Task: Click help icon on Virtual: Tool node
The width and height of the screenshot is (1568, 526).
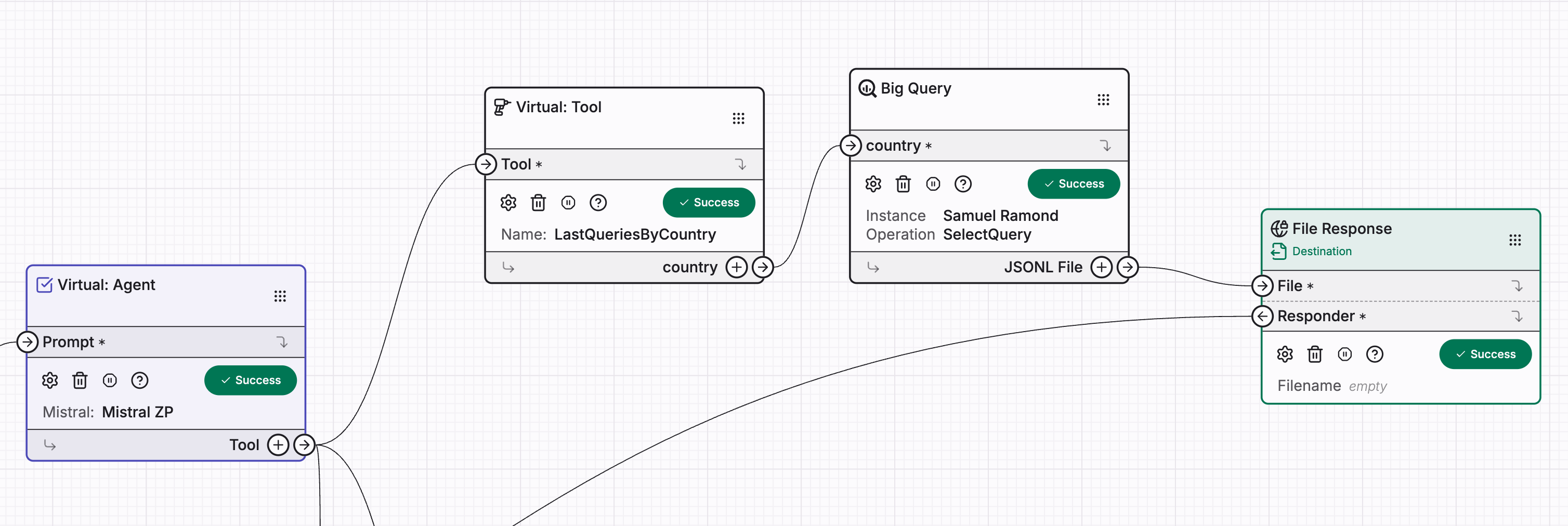Action: (598, 203)
